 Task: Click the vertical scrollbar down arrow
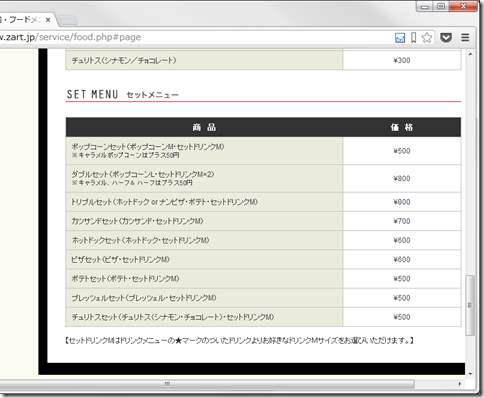pos(470,374)
